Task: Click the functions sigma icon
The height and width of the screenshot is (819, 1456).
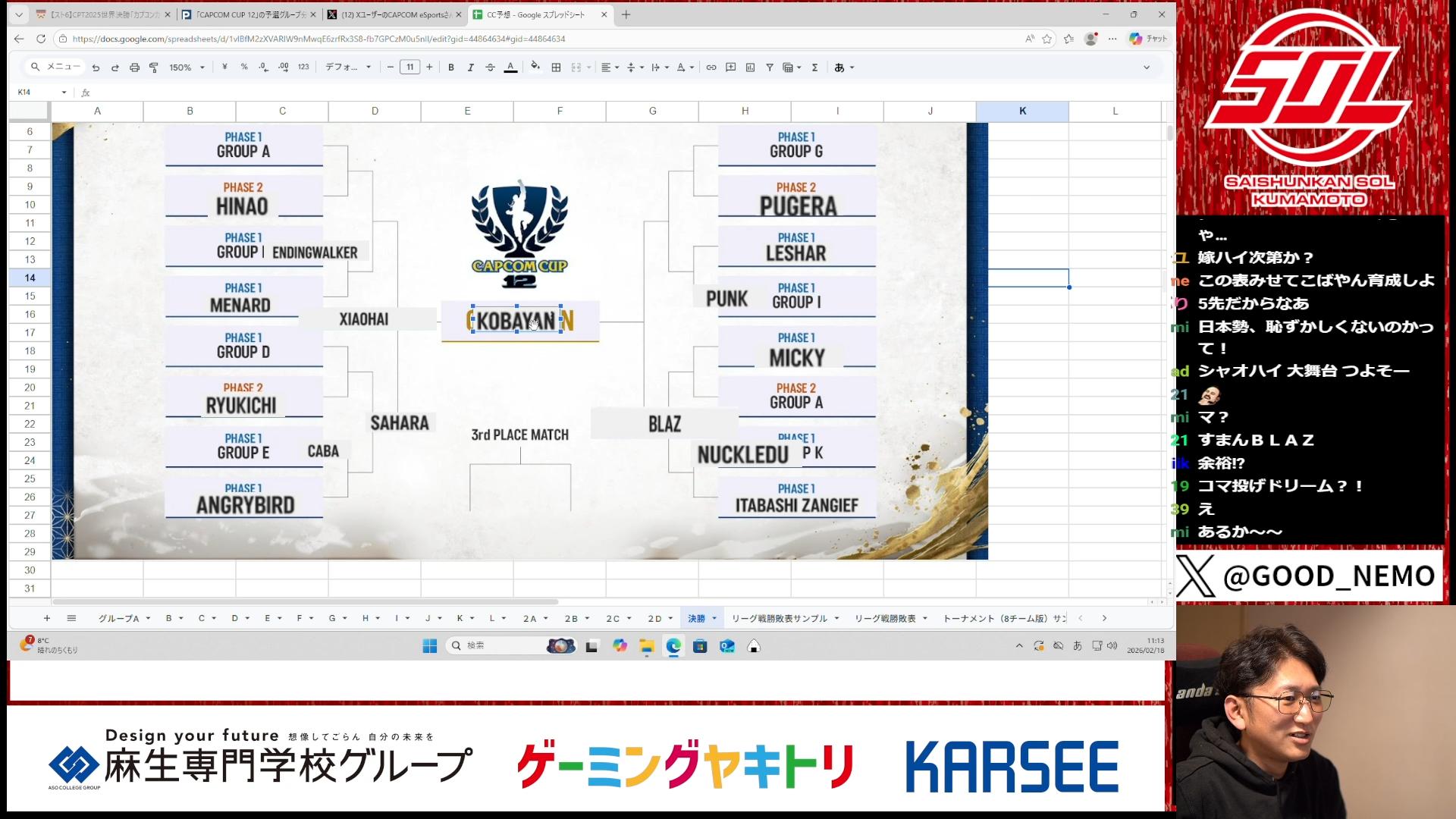Action: (814, 67)
